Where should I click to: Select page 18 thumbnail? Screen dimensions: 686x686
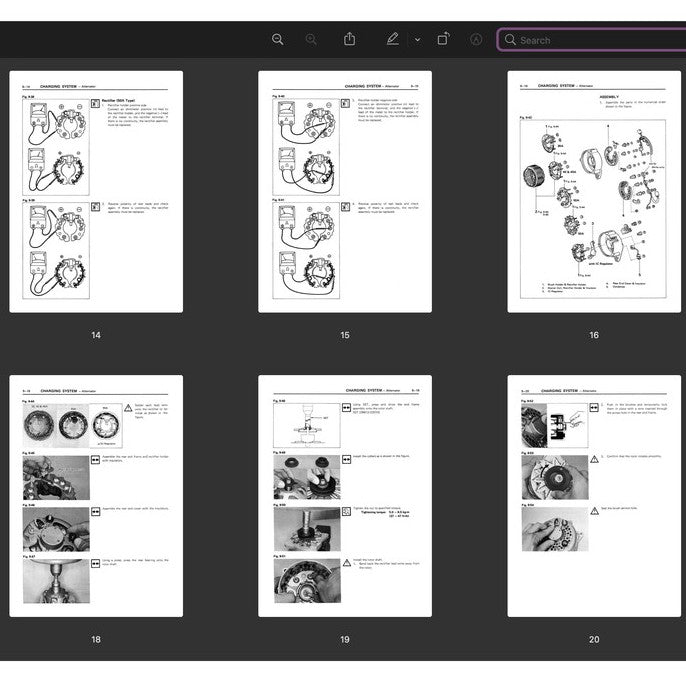point(96,496)
